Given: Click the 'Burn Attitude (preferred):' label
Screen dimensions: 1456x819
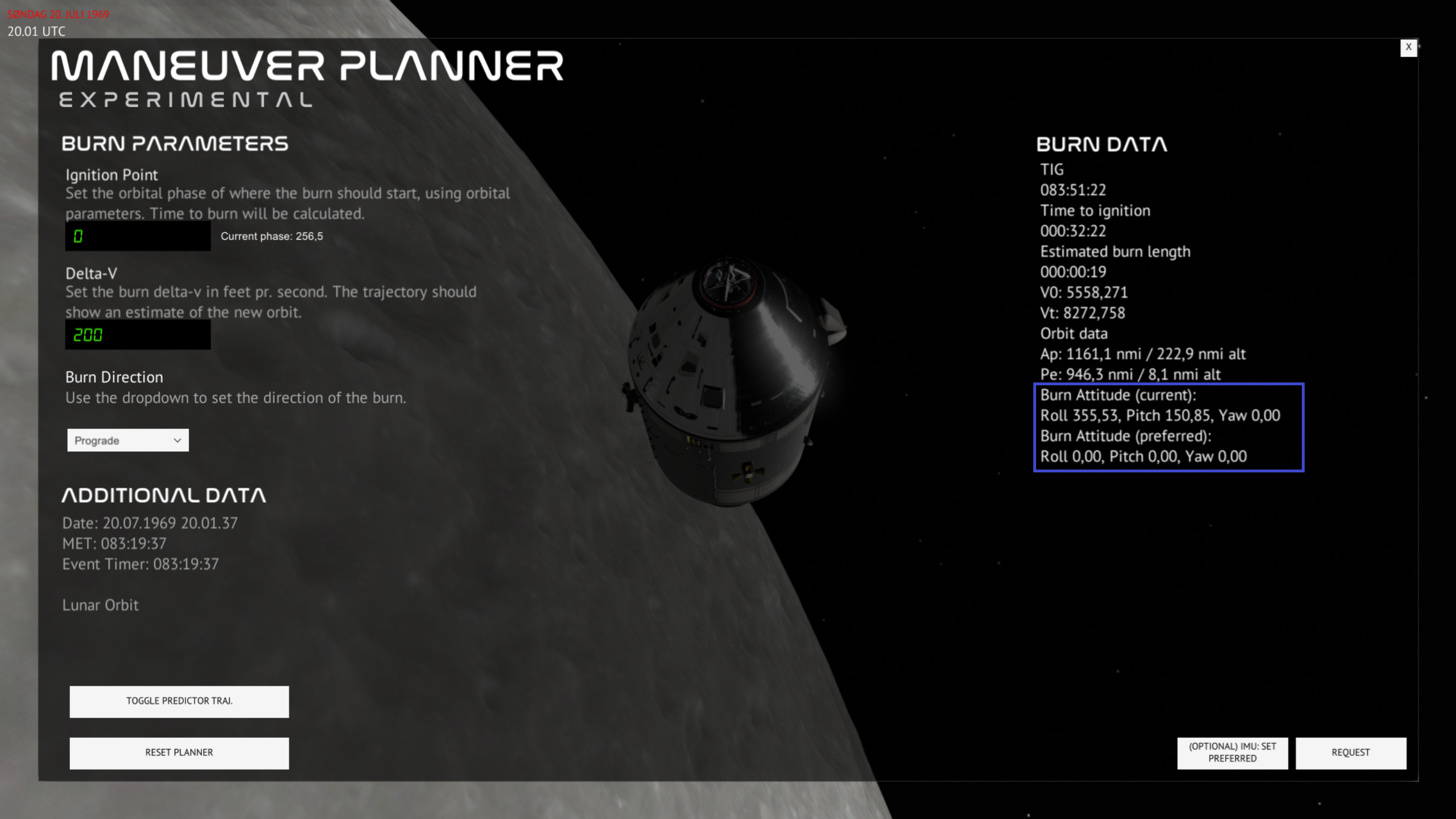Looking at the screenshot, I should (1126, 436).
